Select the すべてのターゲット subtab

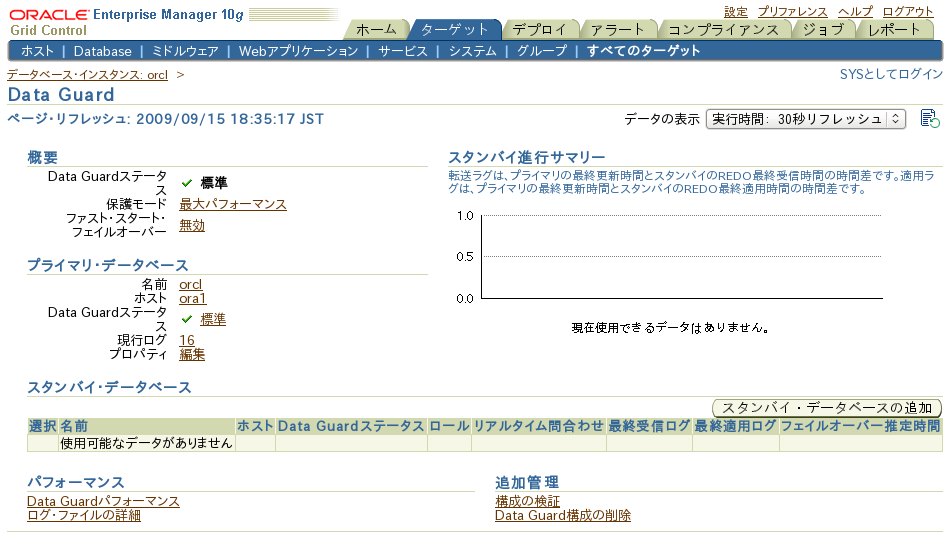pos(644,51)
